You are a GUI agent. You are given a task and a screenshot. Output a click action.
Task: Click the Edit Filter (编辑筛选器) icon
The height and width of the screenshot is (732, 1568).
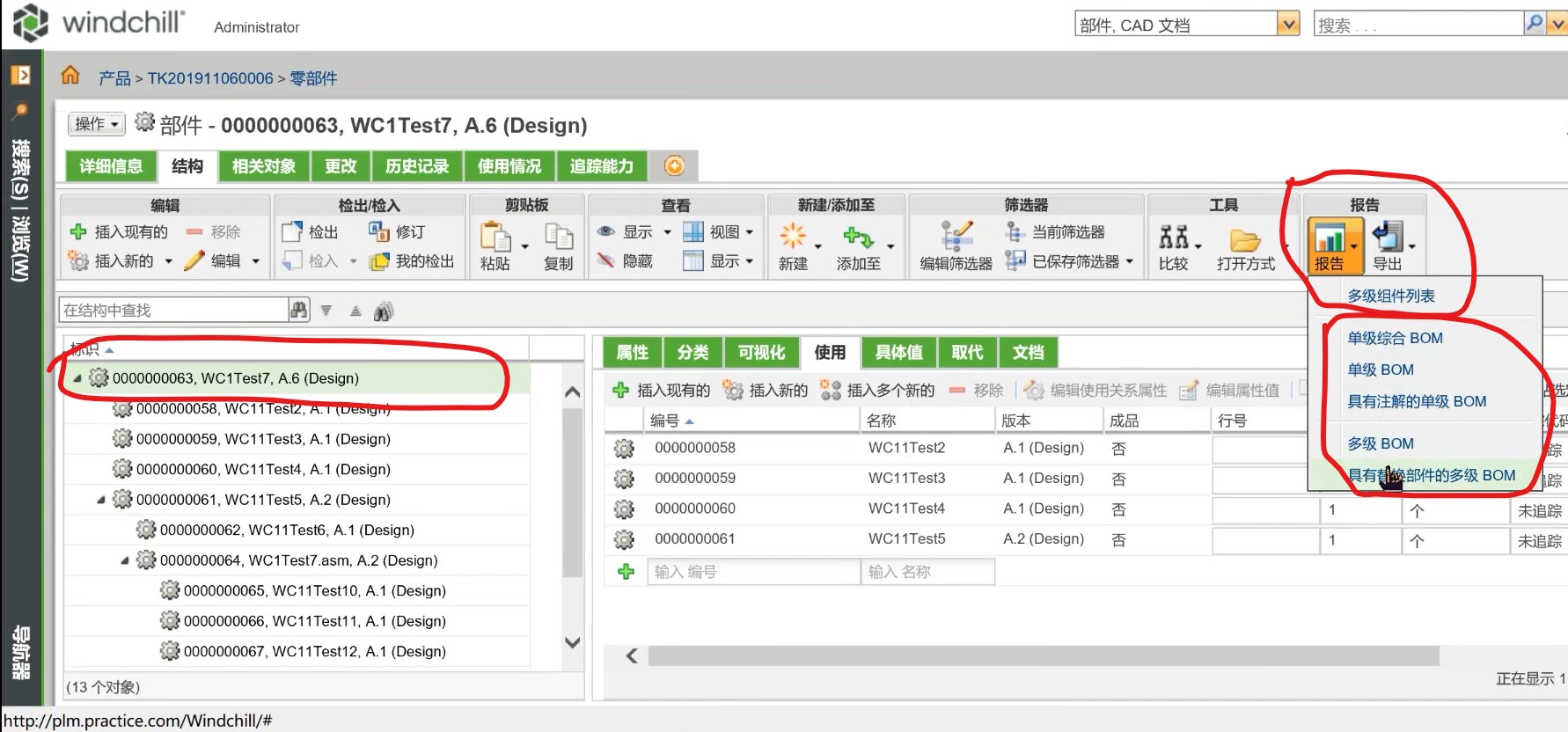pos(956,236)
